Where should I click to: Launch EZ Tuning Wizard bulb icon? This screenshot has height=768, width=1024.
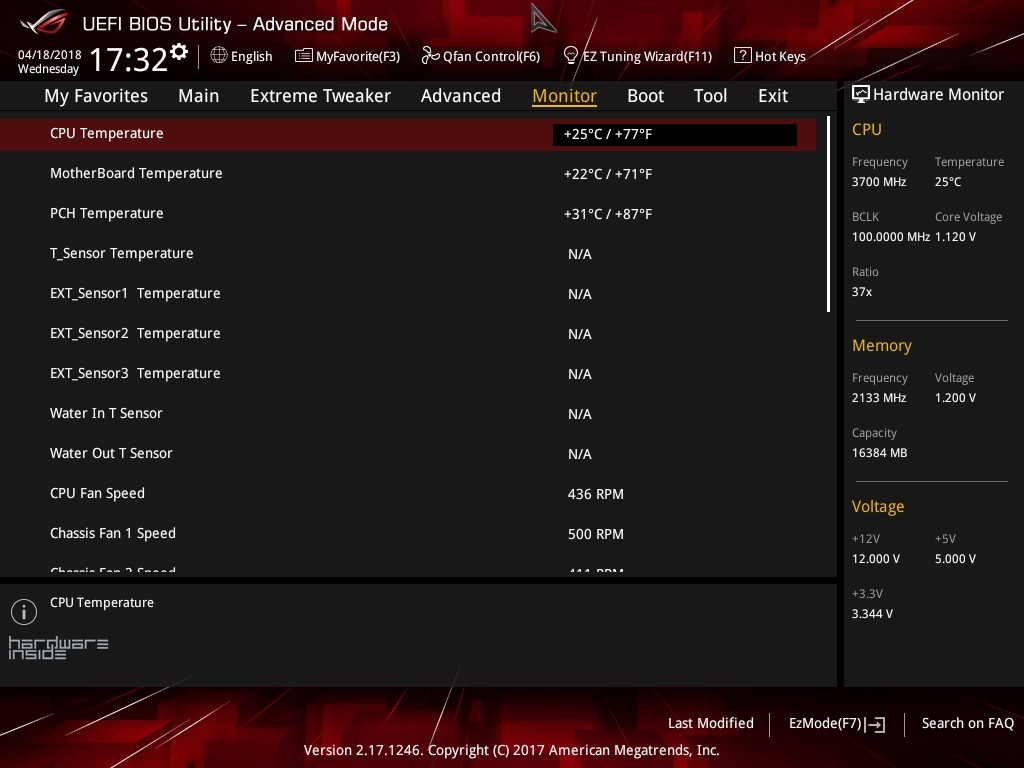pyautogui.click(x=571, y=56)
